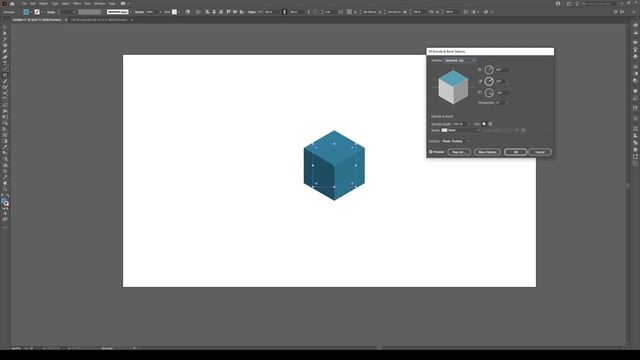Turn cap off for hollow appearance
The image size is (640, 360).
[490, 124]
